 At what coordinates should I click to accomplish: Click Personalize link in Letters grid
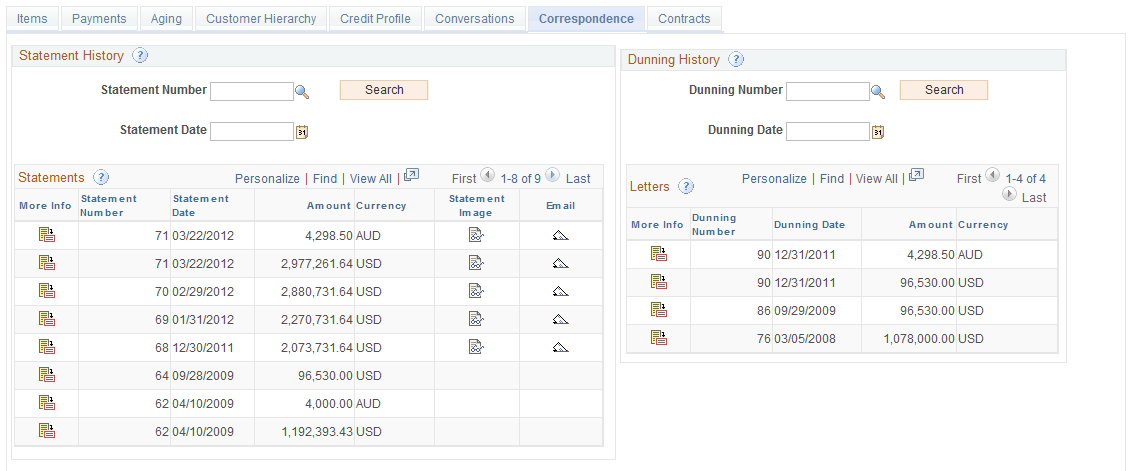774,179
